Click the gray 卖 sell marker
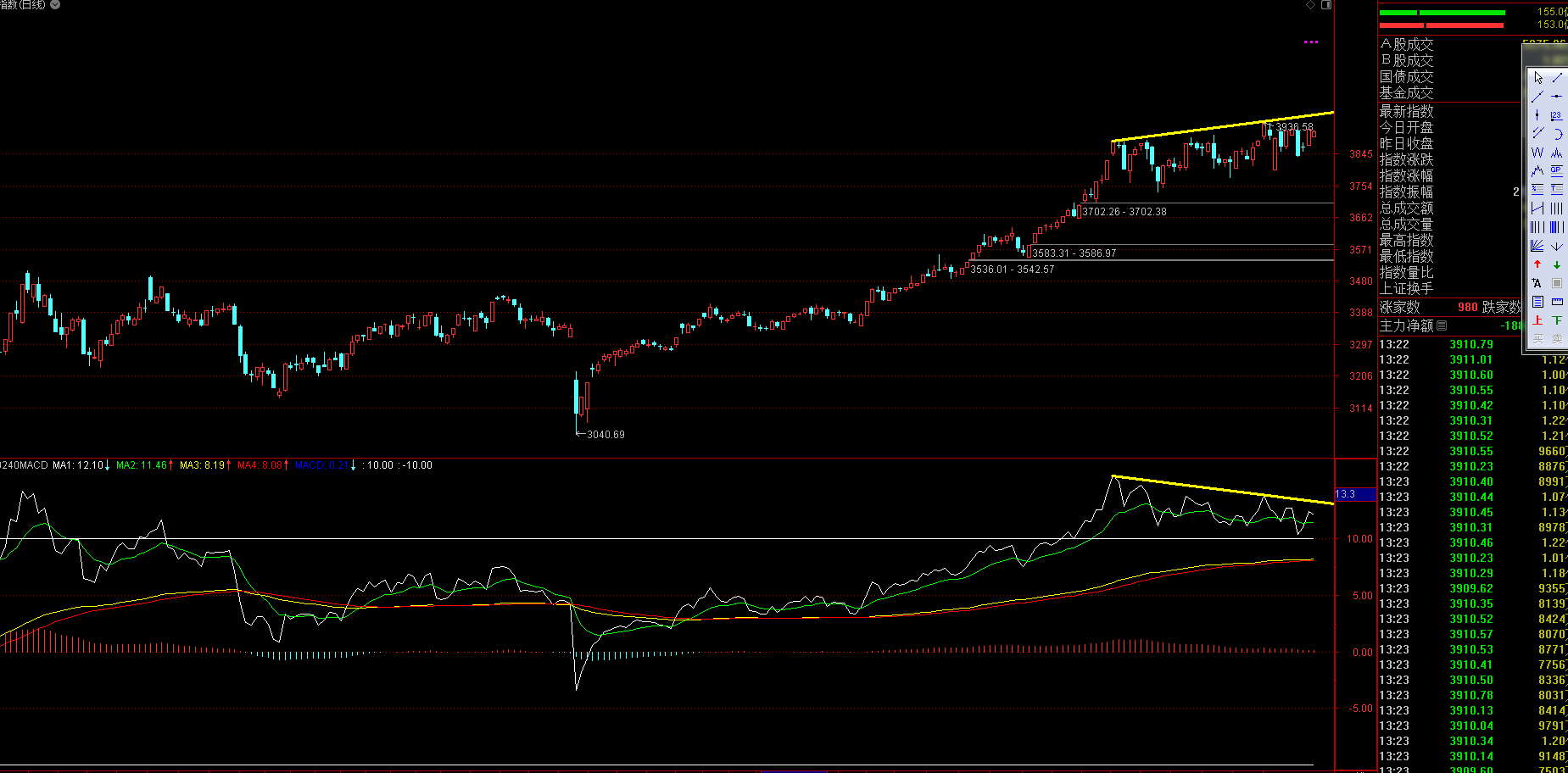This screenshot has height=773, width=1568. pyautogui.click(x=1557, y=339)
